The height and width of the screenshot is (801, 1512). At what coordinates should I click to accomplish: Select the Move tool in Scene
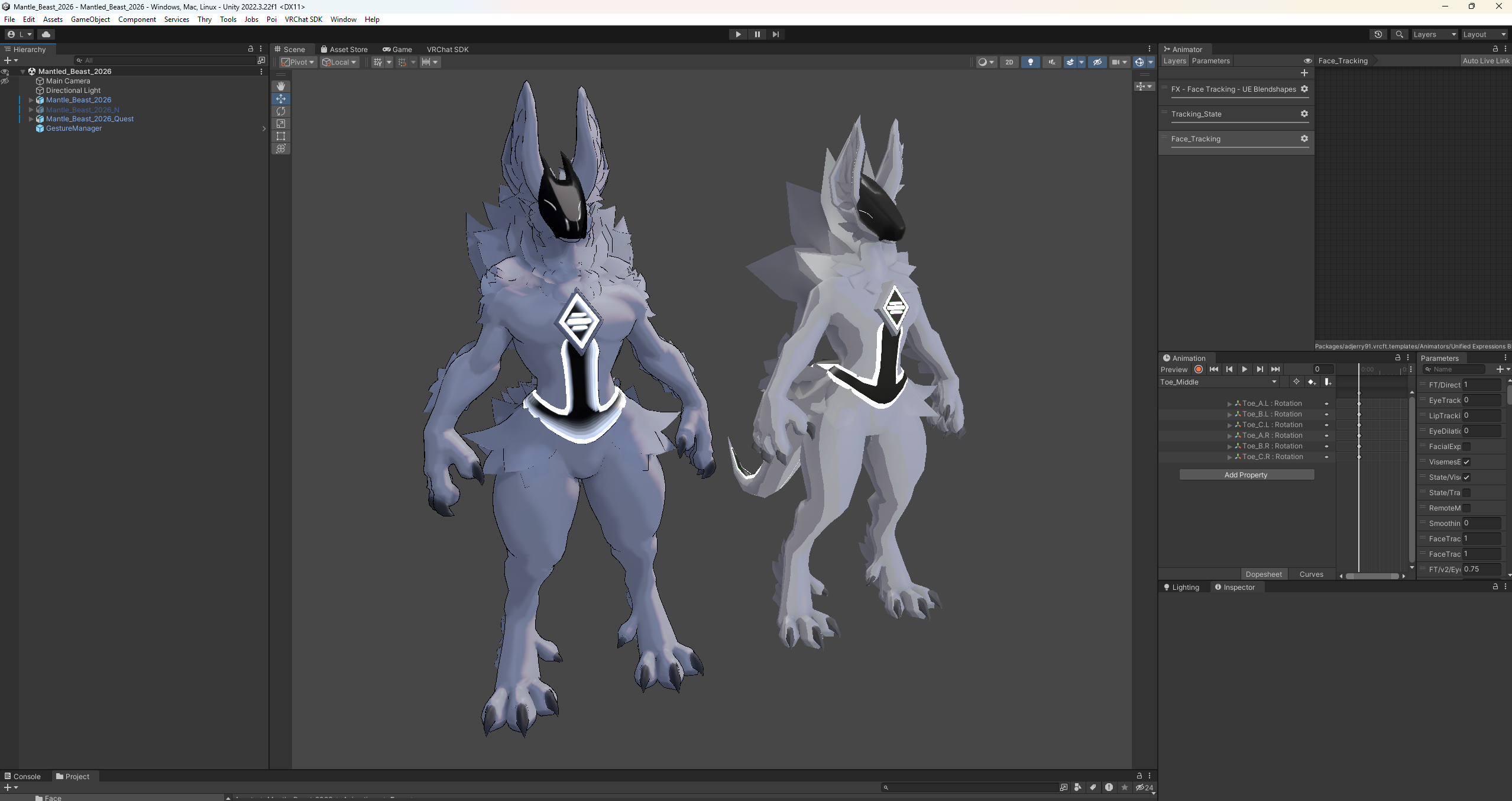tap(281, 99)
